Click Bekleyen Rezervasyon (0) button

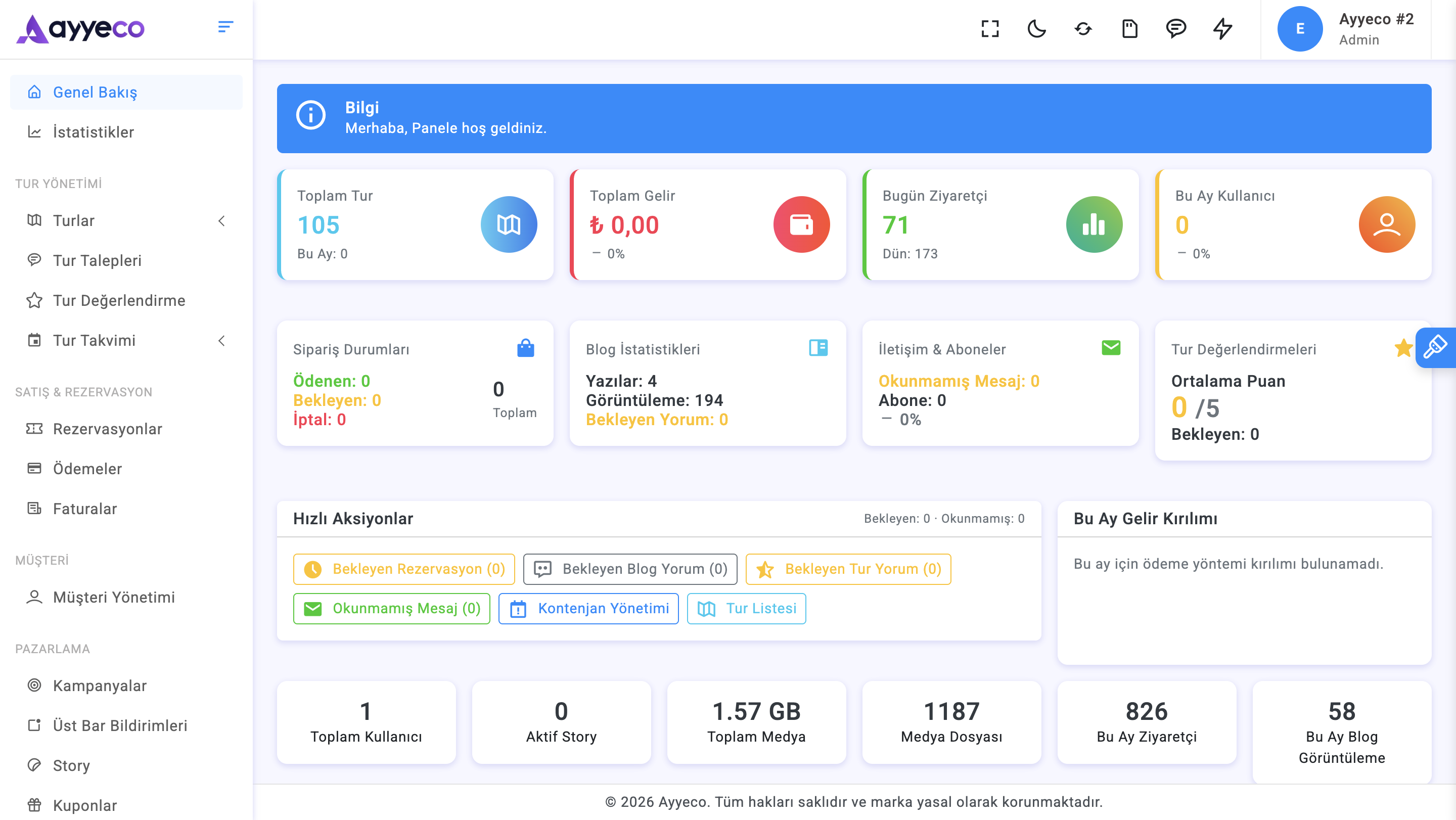403,569
